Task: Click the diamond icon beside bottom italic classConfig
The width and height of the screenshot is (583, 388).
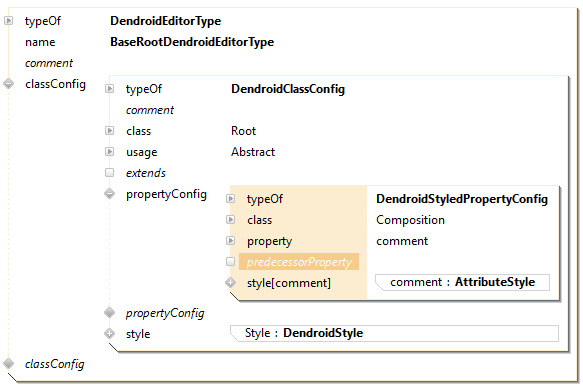Action: coord(9,363)
